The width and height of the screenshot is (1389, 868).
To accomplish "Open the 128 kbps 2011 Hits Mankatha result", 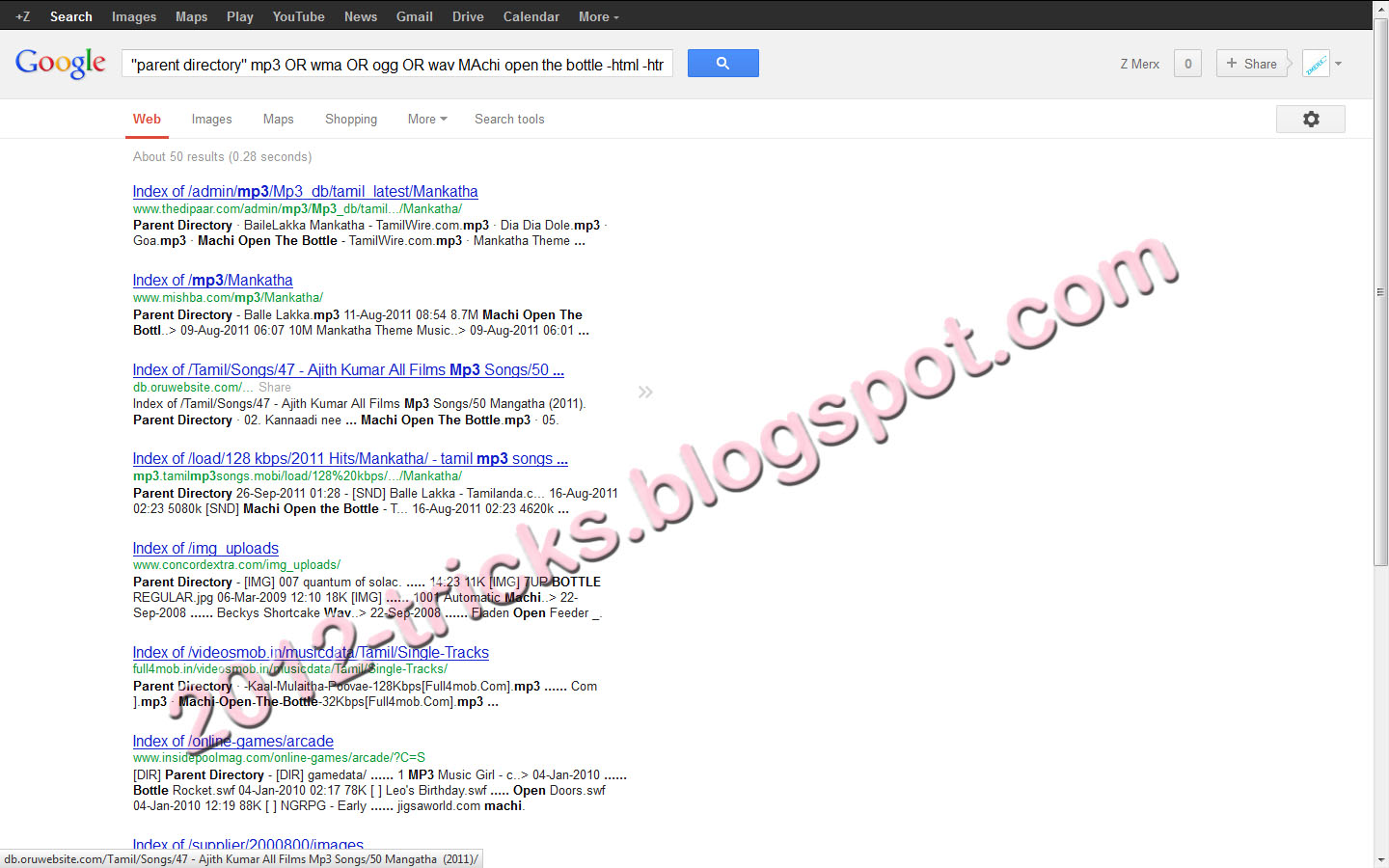I will [350, 458].
